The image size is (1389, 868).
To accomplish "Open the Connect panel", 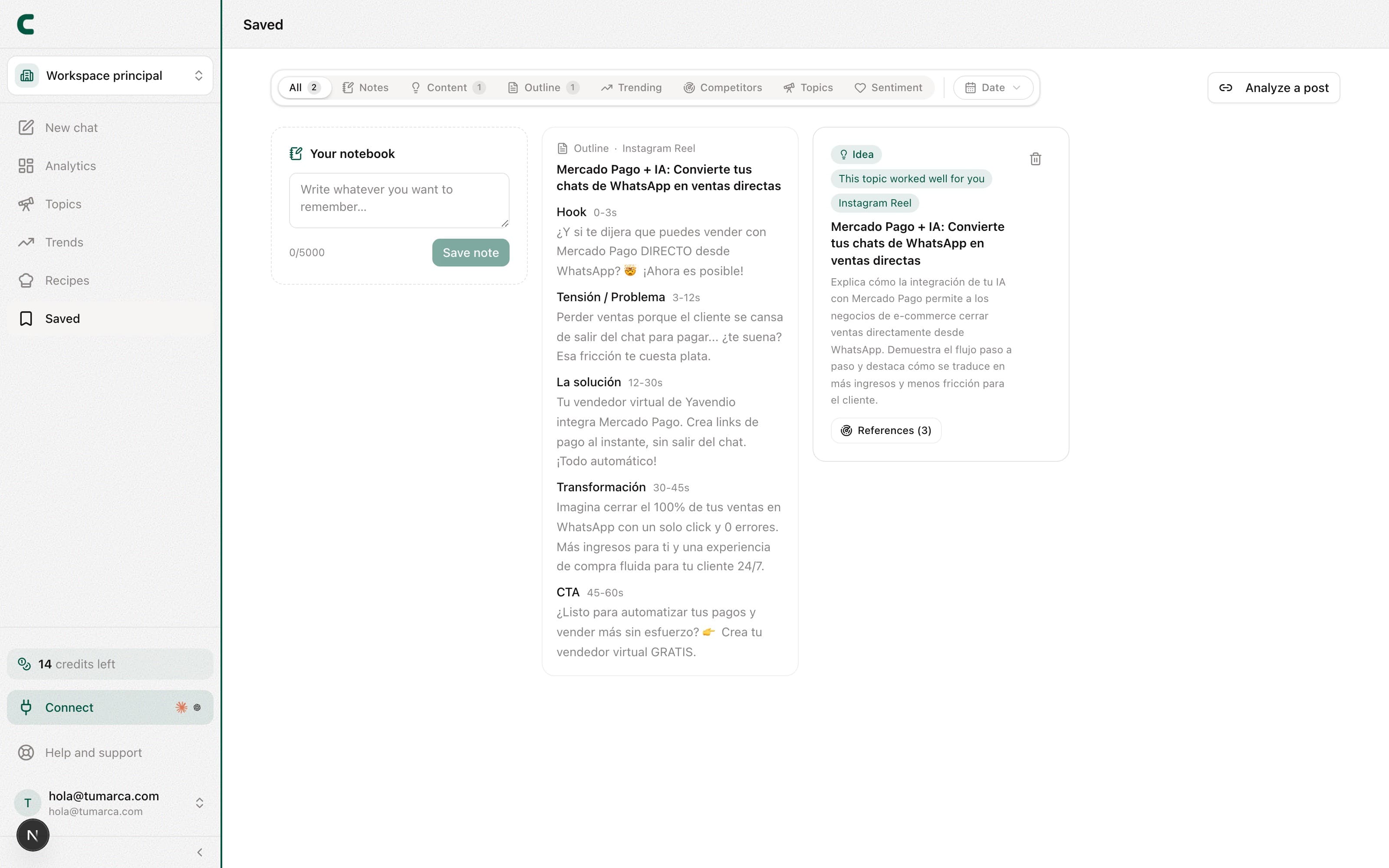I will [x=110, y=707].
